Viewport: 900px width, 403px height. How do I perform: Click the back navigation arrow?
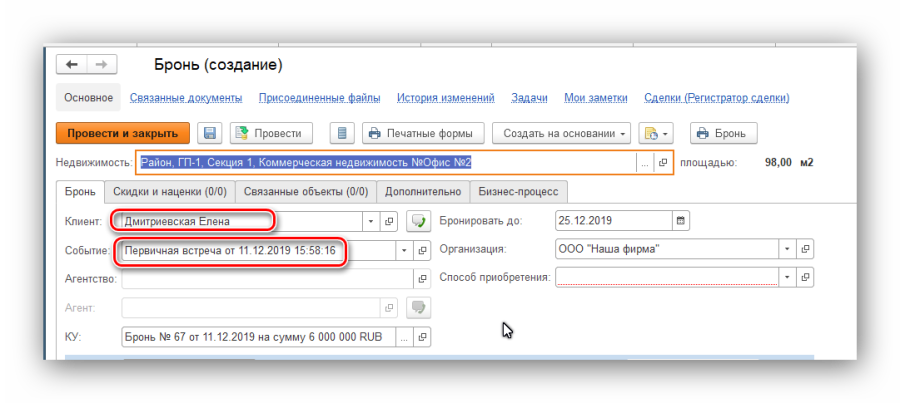click(x=72, y=64)
